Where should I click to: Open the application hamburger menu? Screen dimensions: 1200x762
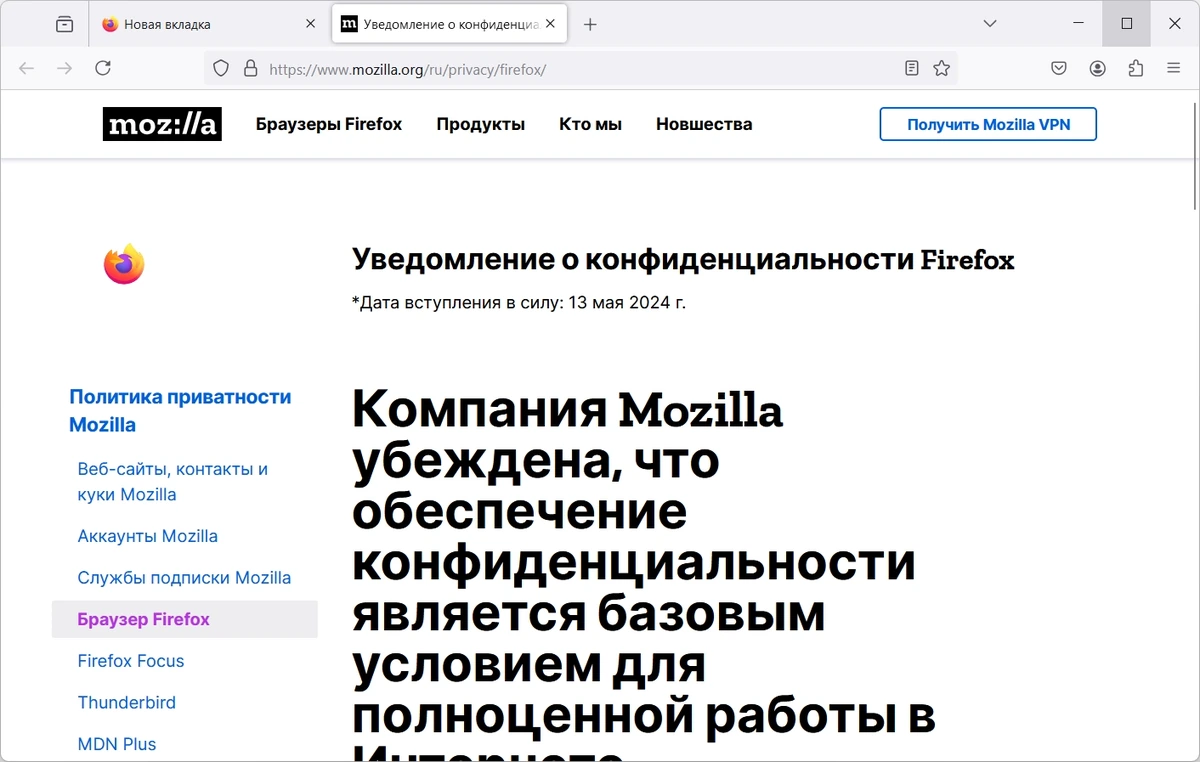click(x=1174, y=68)
